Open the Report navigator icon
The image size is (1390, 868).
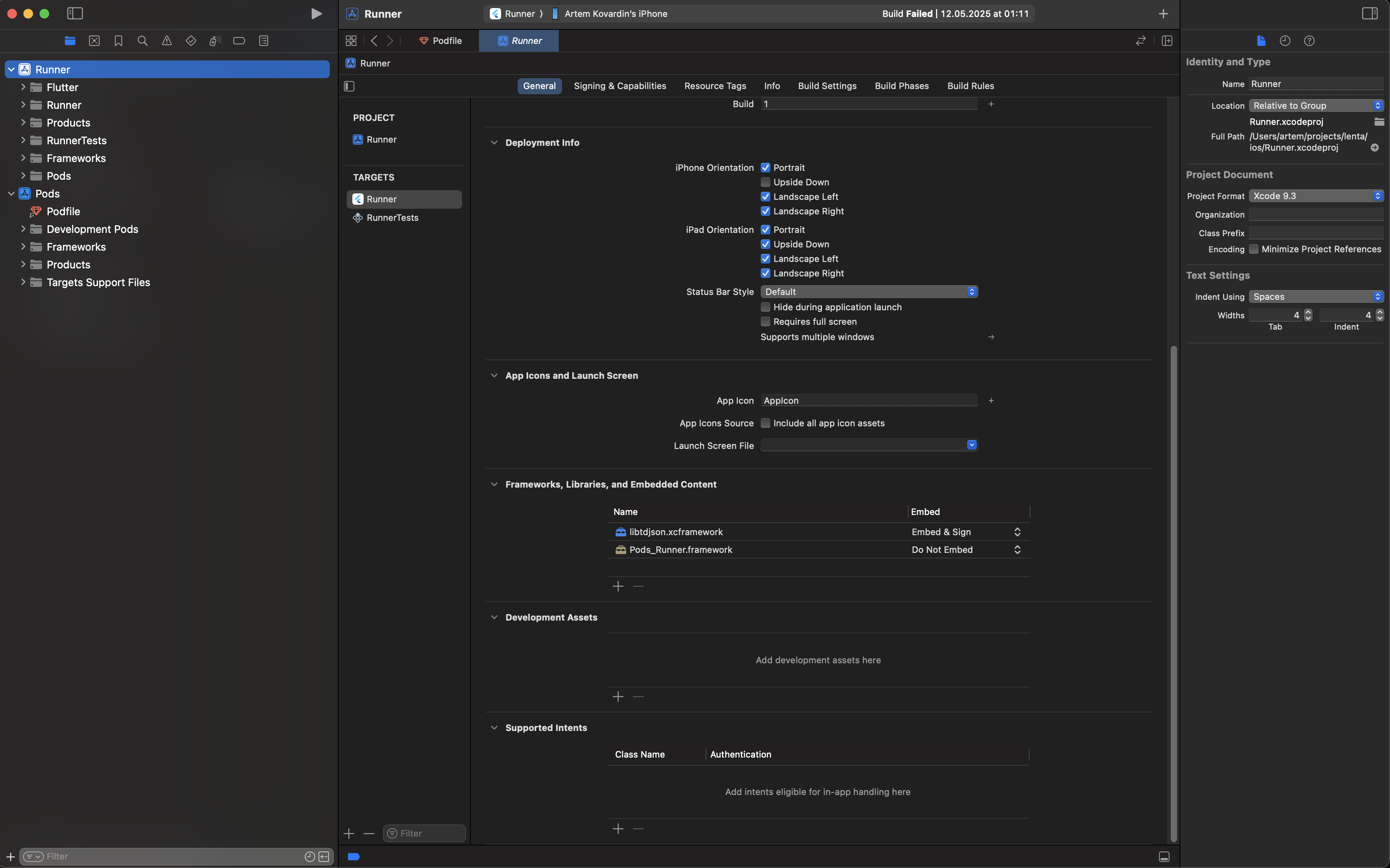264,41
